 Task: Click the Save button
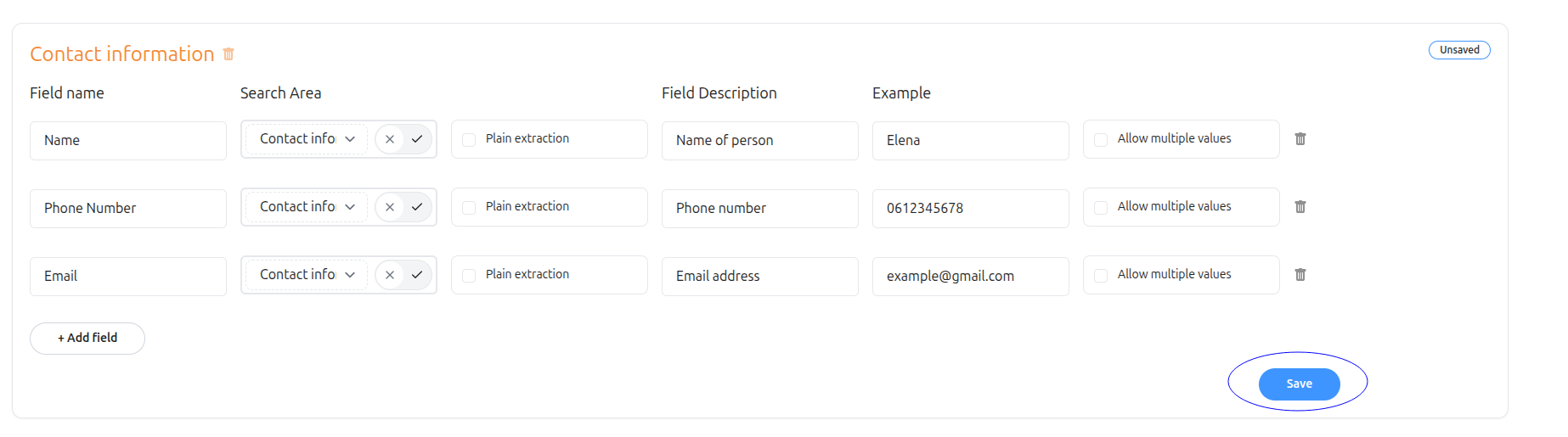click(x=1299, y=384)
